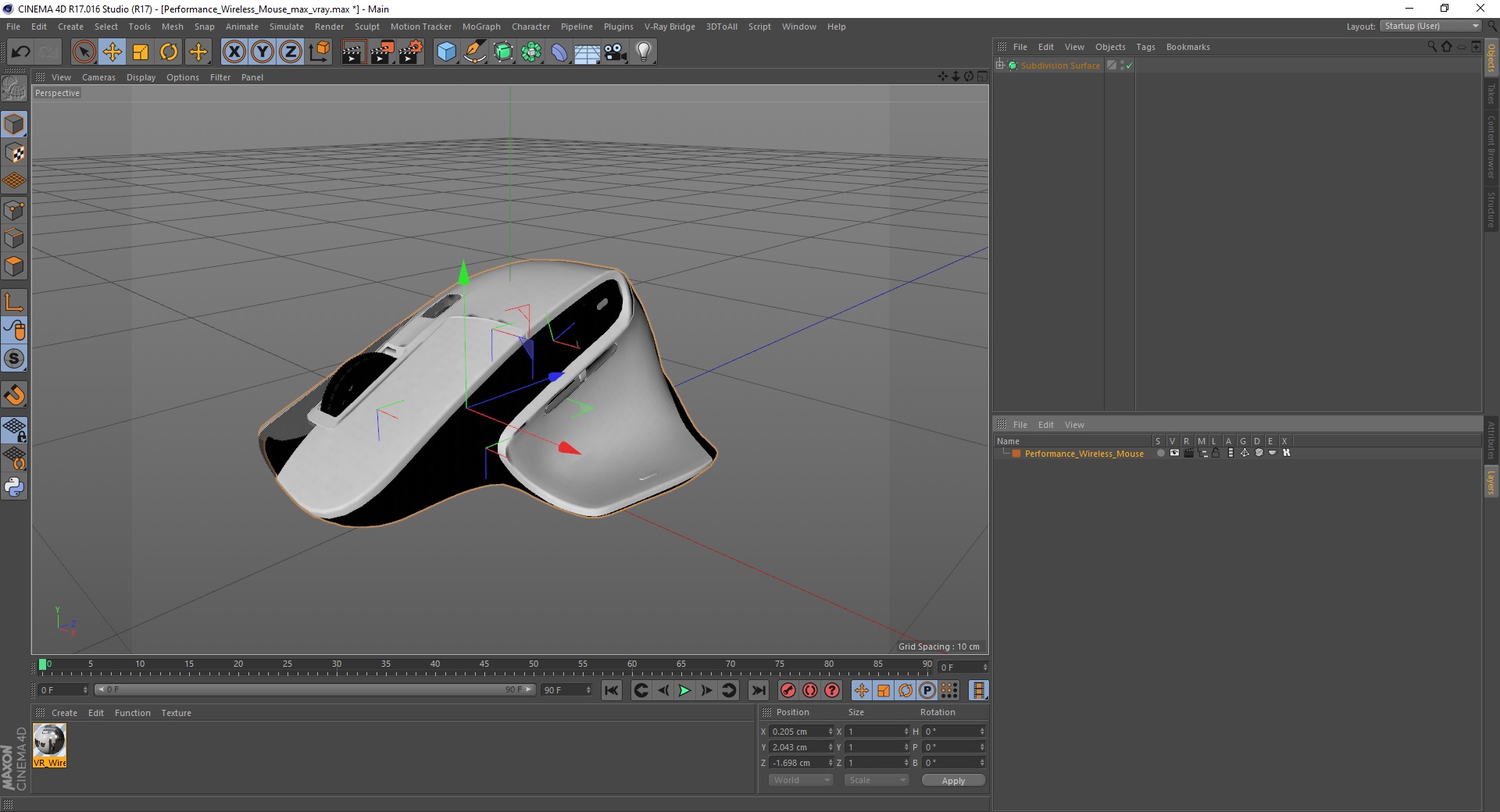Image resolution: width=1500 pixels, height=812 pixels.
Task: Activate the Rotate tool in top toolbar
Action: 169,52
